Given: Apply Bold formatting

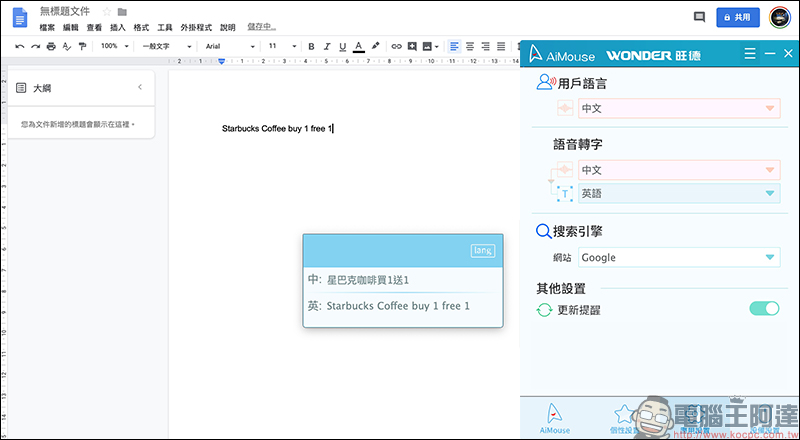Looking at the screenshot, I should (x=311, y=46).
